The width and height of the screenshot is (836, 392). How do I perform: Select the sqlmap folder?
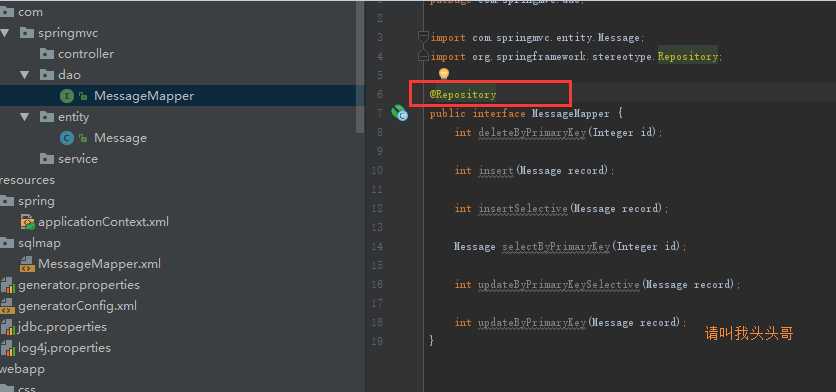[39, 243]
